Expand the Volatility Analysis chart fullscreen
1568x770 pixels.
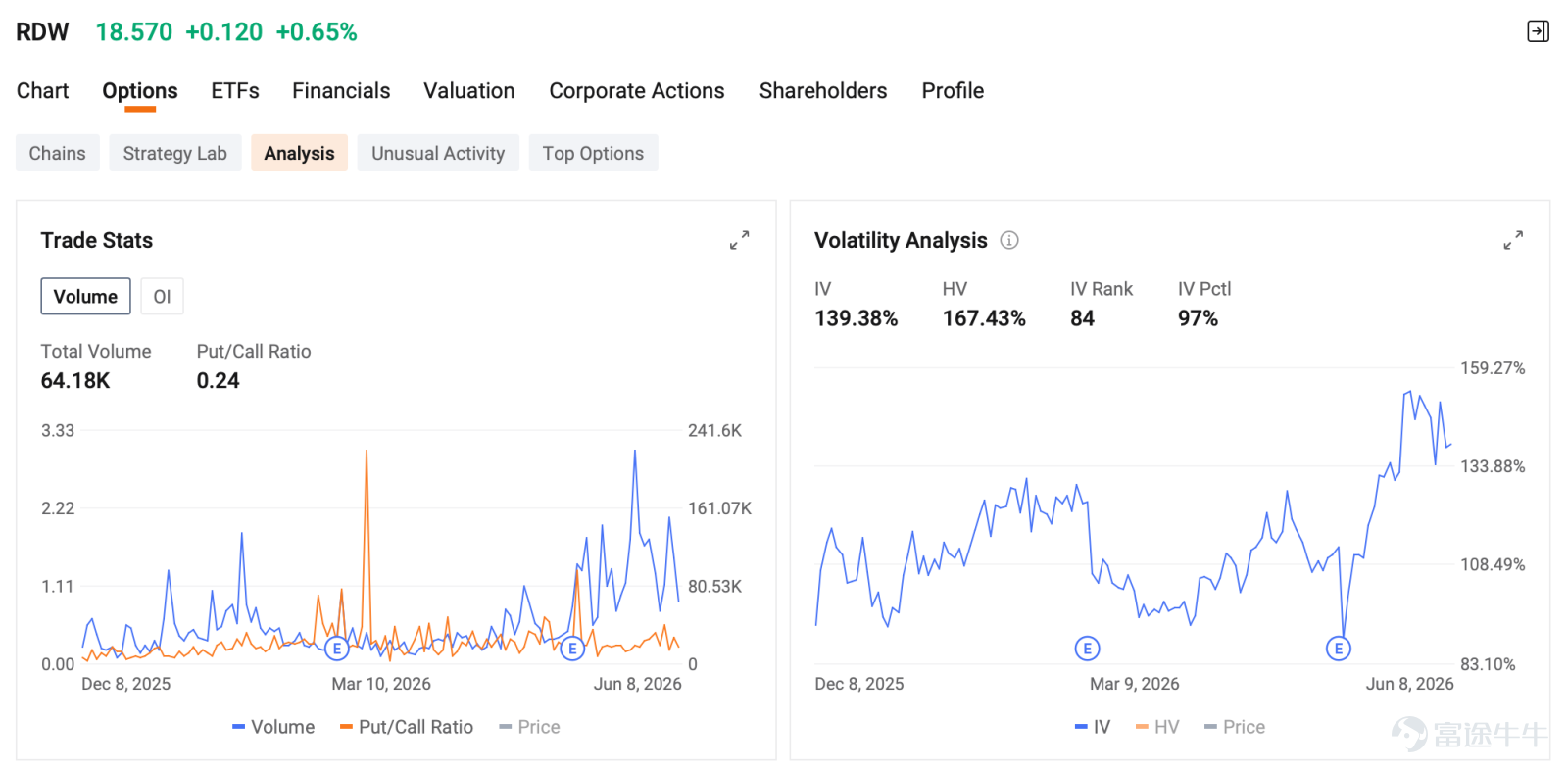[1513, 240]
